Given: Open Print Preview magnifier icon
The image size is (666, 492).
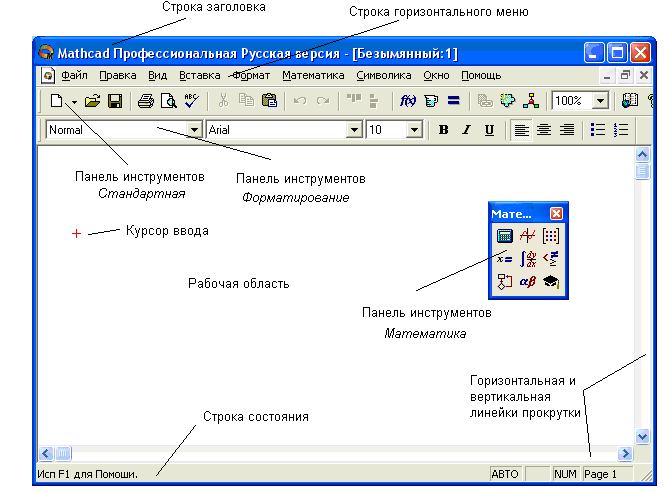Looking at the screenshot, I should [x=169, y=101].
